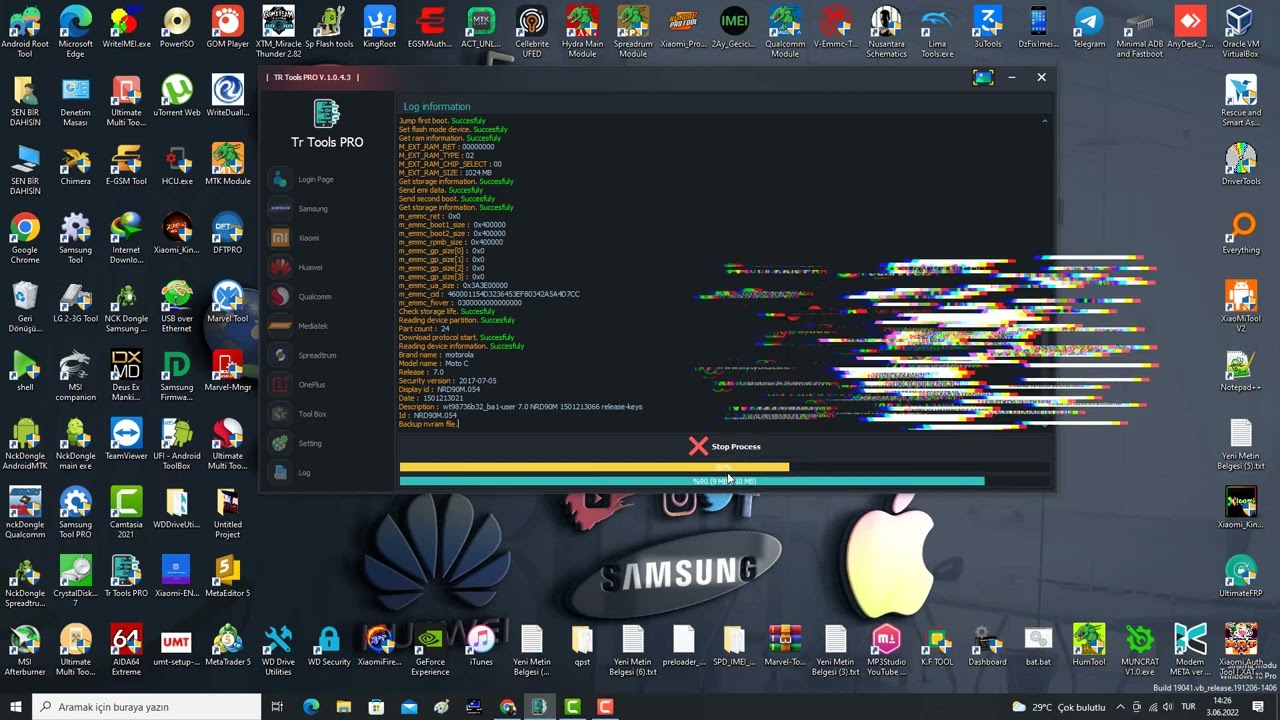Open Task View from the taskbar
Image resolution: width=1280 pixels, height=720 pixels.
point(277,707)
